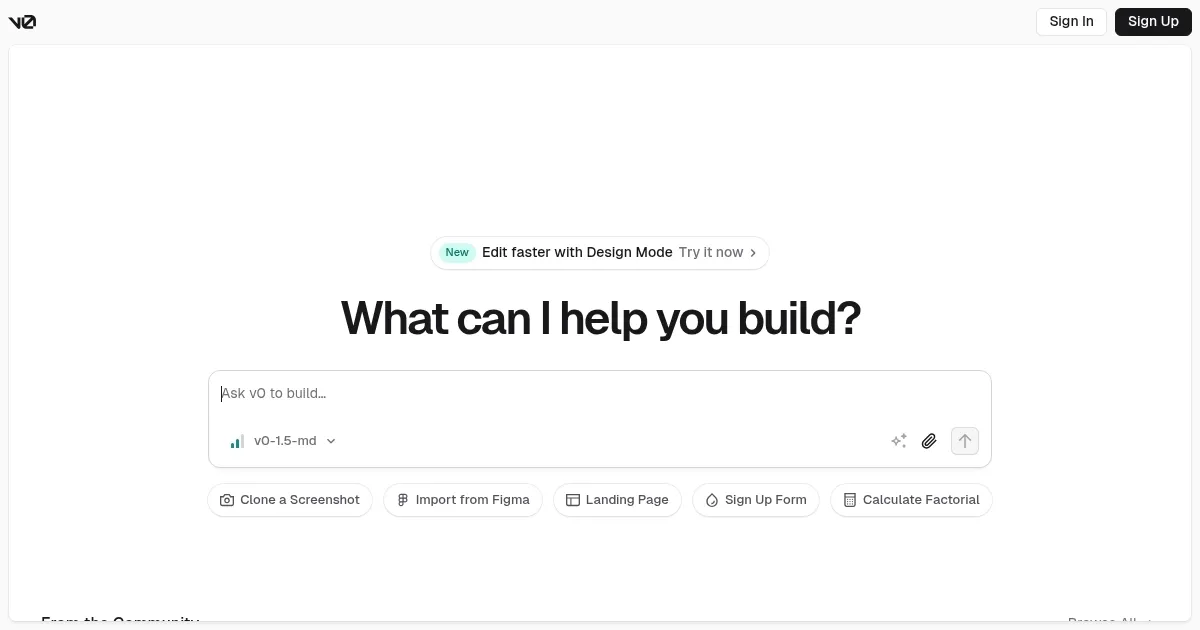Image resolution: width=1200 pixels, height=630 pixels.
Task: Click the bar chart icon near the model name
Action: pos(237,441)
